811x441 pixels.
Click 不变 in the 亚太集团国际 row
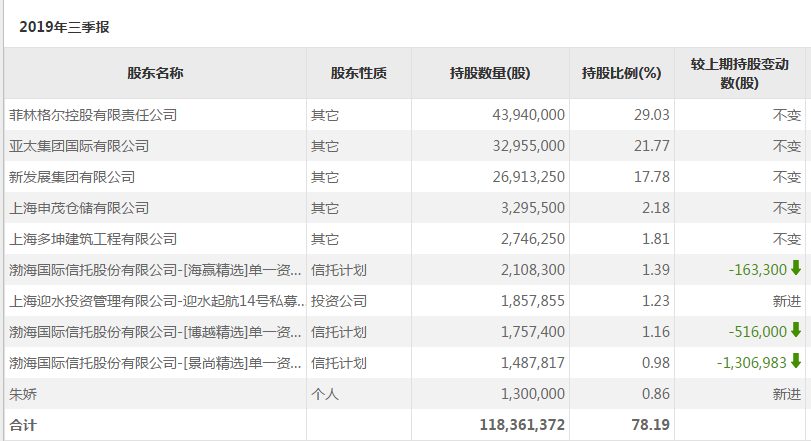coord(787,146)
